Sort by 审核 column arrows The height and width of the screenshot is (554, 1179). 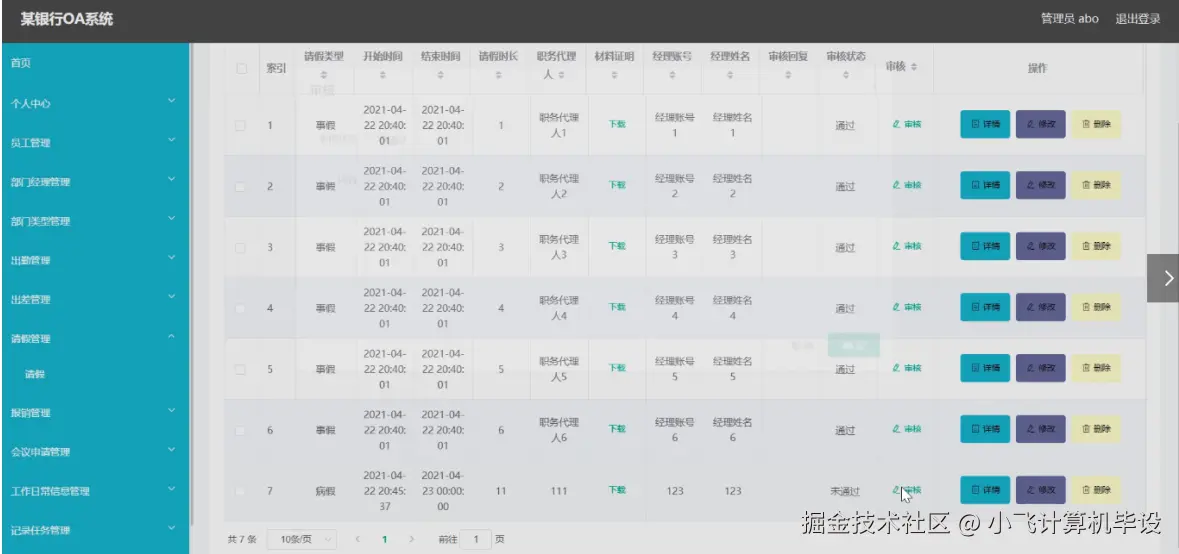tap(914, 67)
